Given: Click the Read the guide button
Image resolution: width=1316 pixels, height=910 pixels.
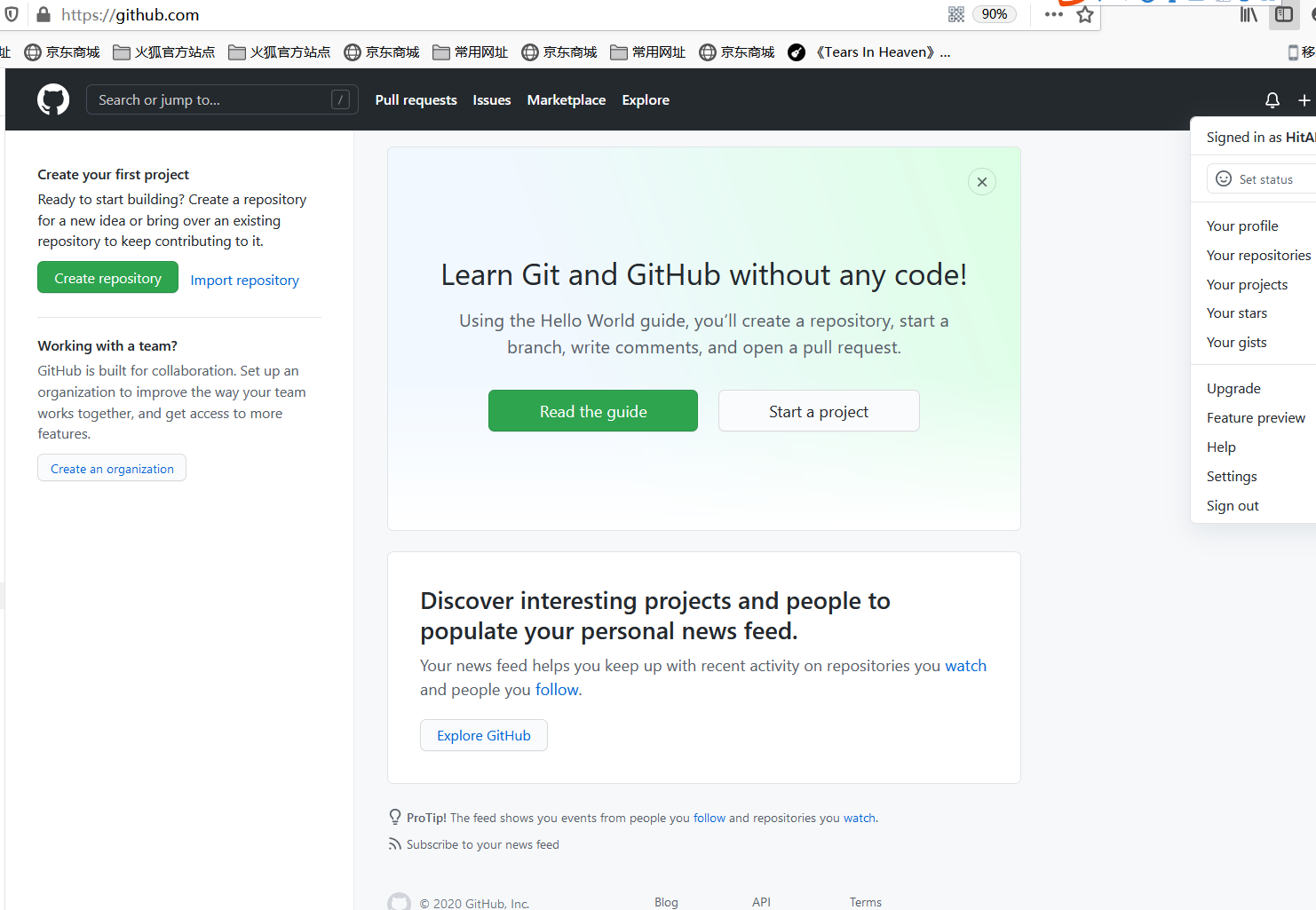Looking at the screenshot, I should tap(592, 410).
